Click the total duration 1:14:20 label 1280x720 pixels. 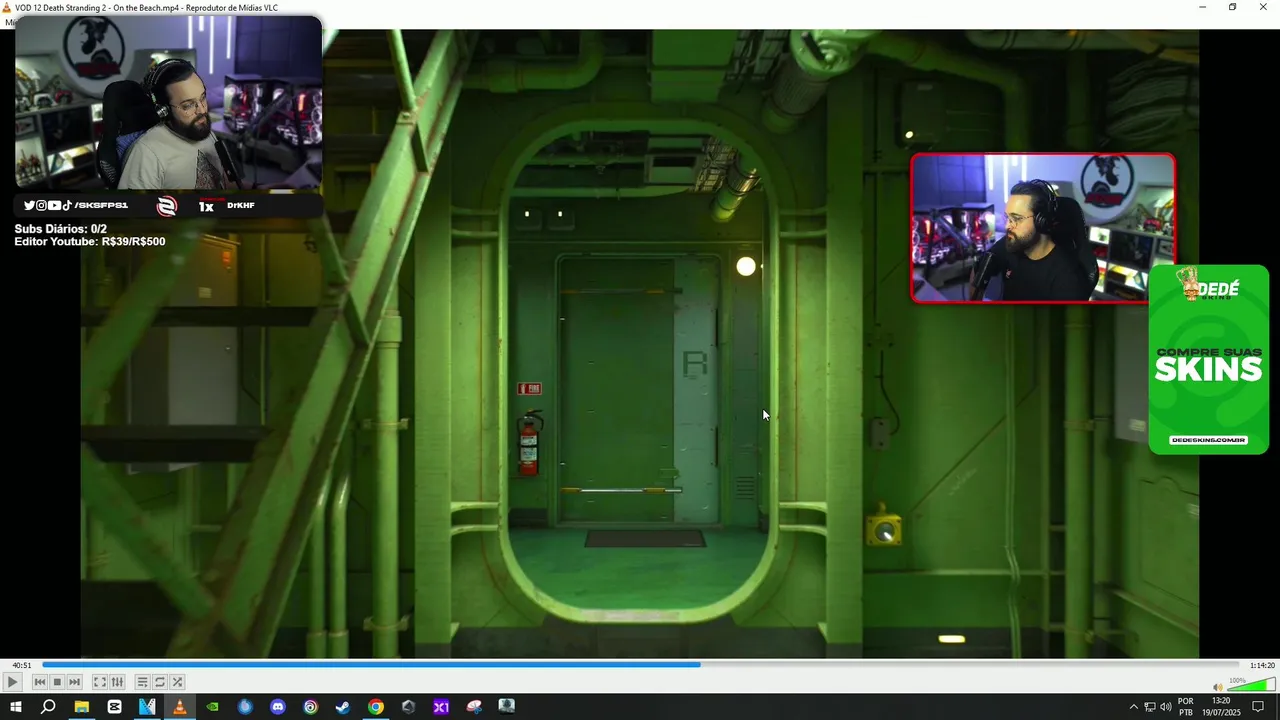click(1262, 665)
